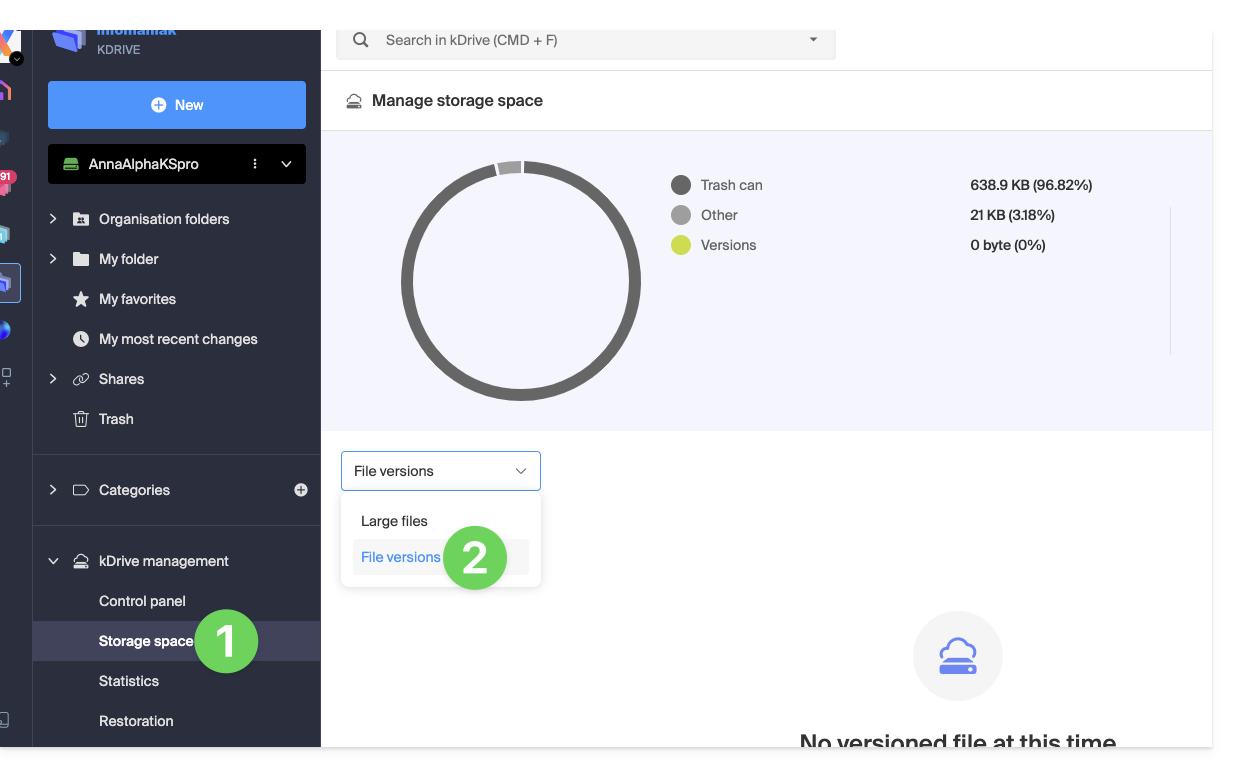Choose File versions option in list
Viewport: 1242px width, 777px height.
[400, 557]
